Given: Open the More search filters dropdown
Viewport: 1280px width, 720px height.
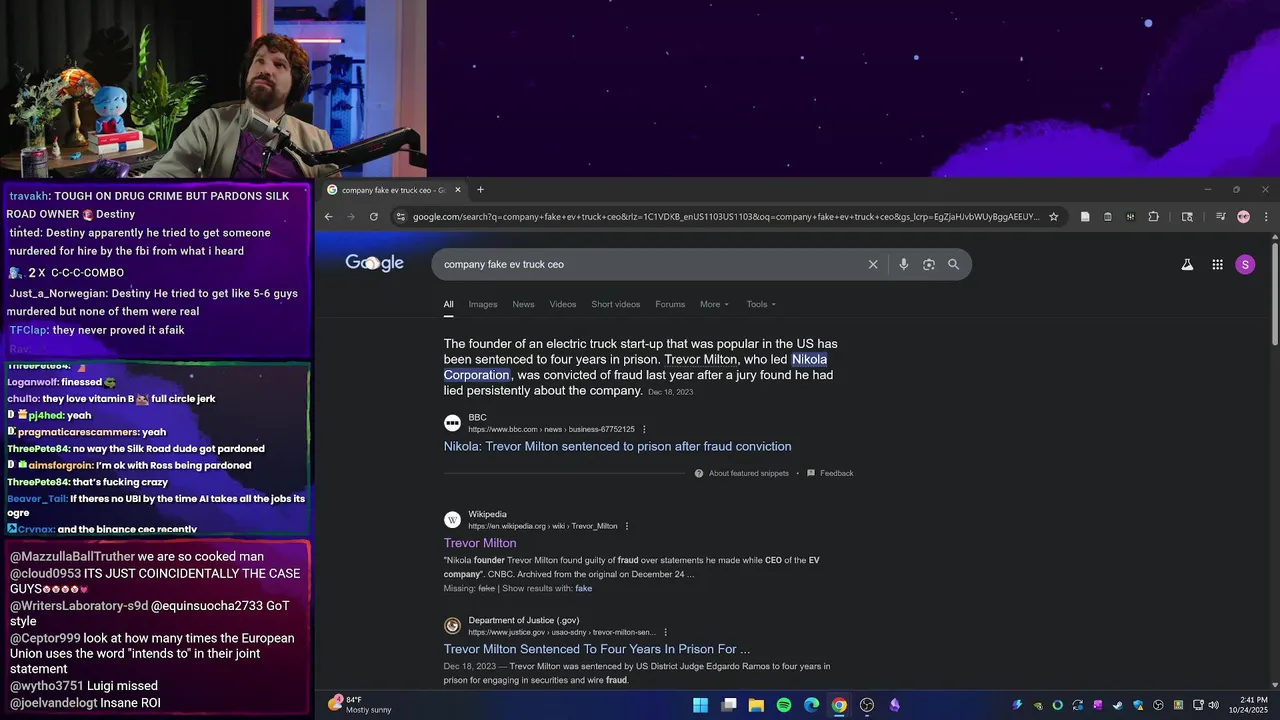Looking at the screenshot, I should tap(714, 304).
